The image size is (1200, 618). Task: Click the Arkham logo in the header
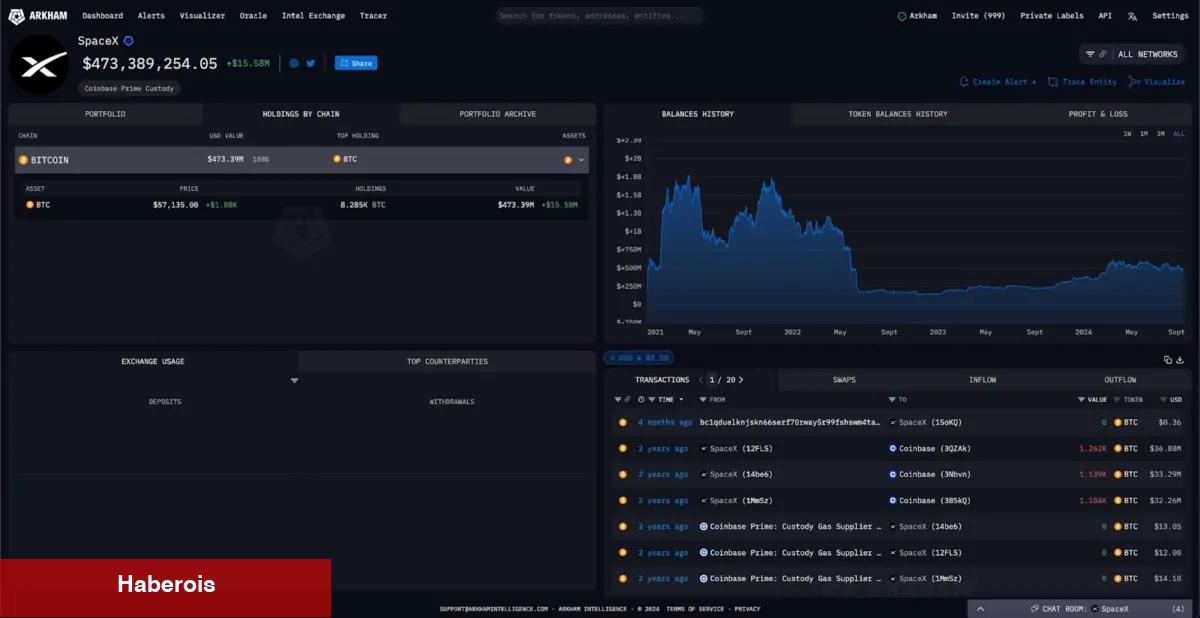click(x=38, y=16)
